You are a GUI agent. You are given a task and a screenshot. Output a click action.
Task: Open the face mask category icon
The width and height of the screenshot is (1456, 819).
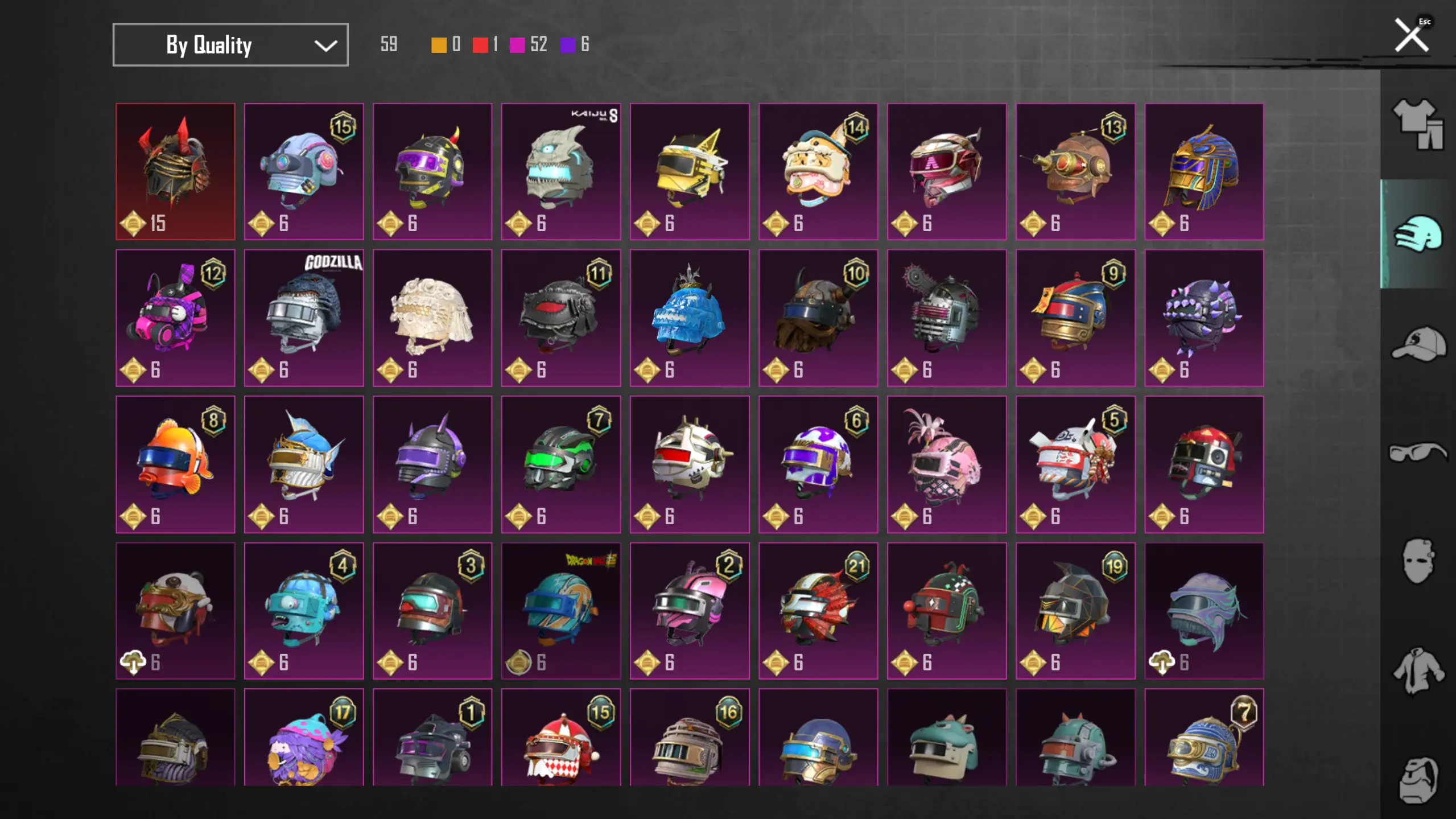click(1418, 561)
